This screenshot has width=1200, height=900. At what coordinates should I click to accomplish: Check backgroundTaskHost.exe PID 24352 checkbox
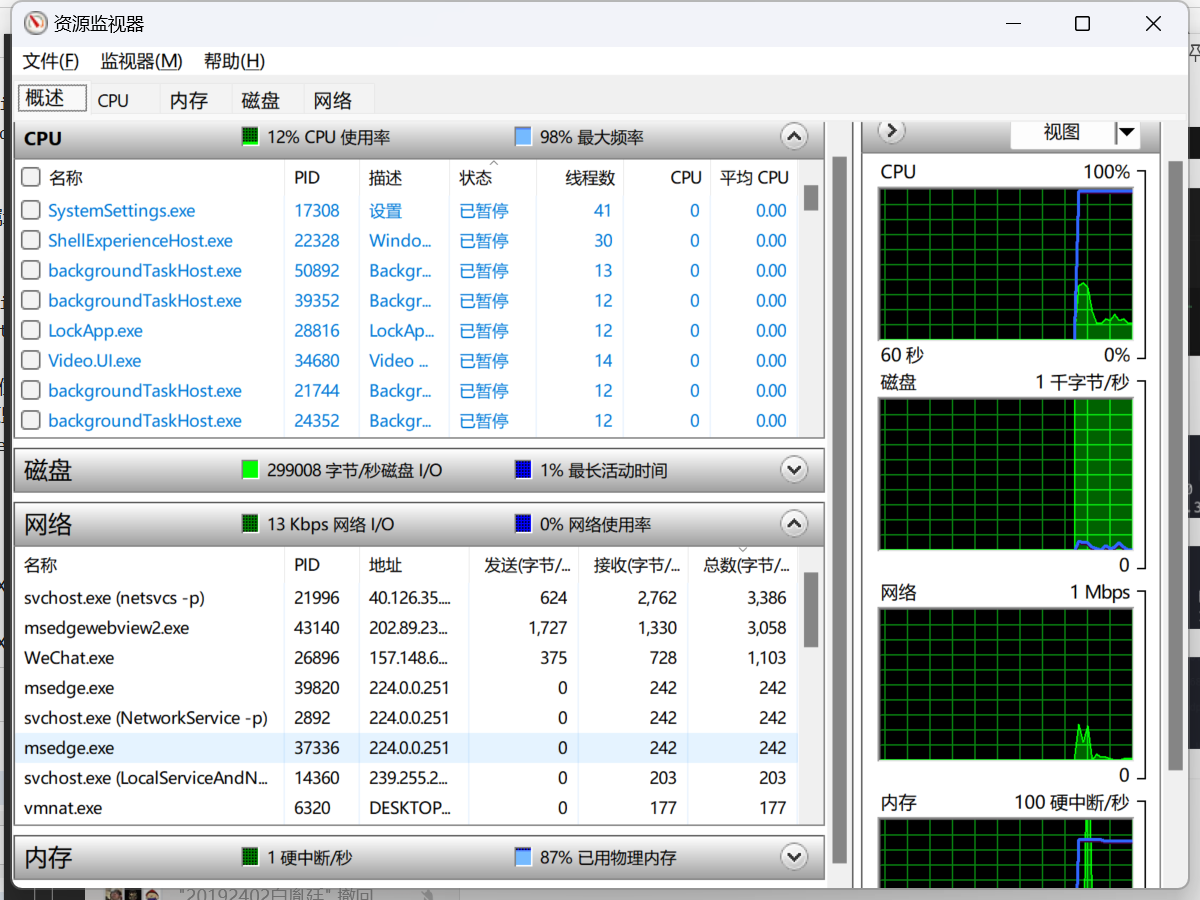coord(31,420)
